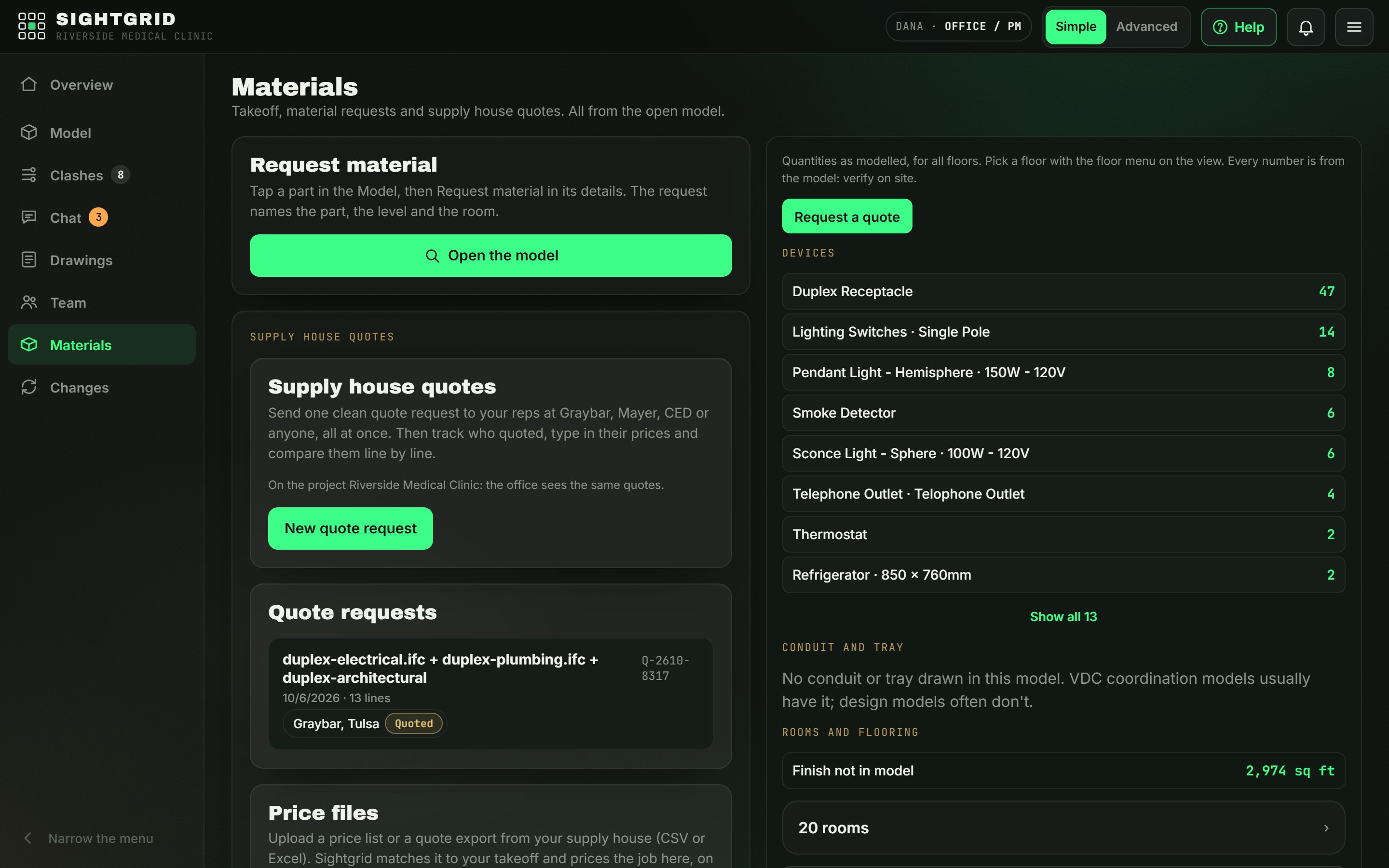Click the Quoted status tag for Graybar

coord(414,723)
